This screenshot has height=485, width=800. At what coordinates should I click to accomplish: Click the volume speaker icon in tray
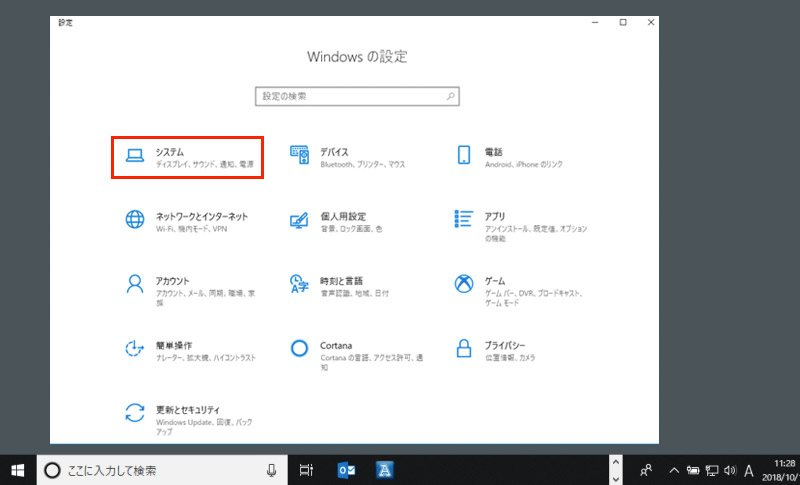(x=730, y=470)
